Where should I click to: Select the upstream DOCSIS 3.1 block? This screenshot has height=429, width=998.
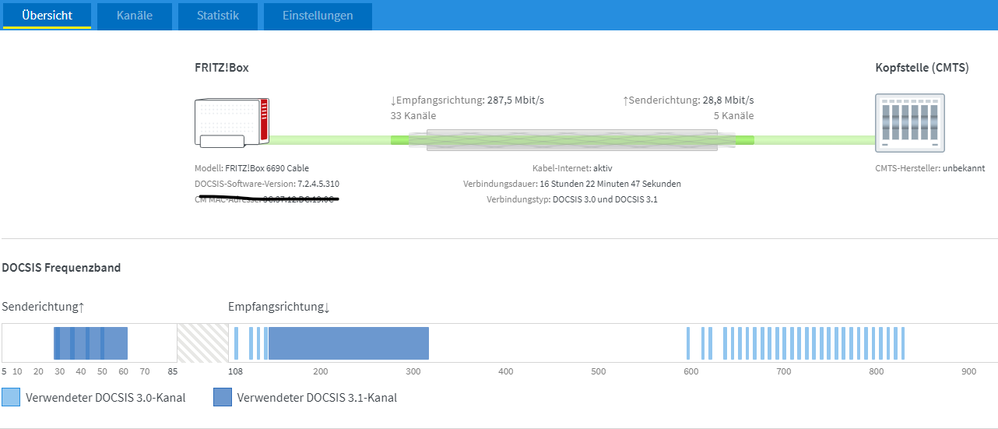pyautogui.click(x=90, y=343)
